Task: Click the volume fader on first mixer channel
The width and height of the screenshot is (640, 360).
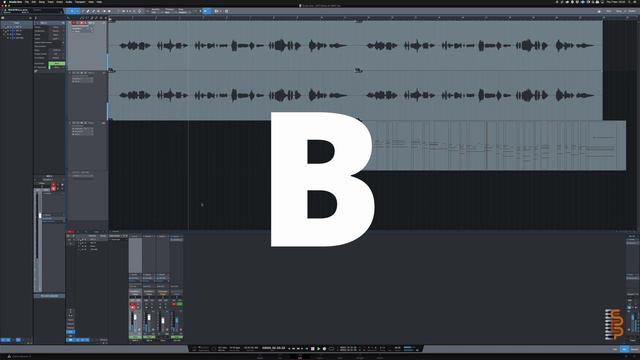Action: [135, 317]
